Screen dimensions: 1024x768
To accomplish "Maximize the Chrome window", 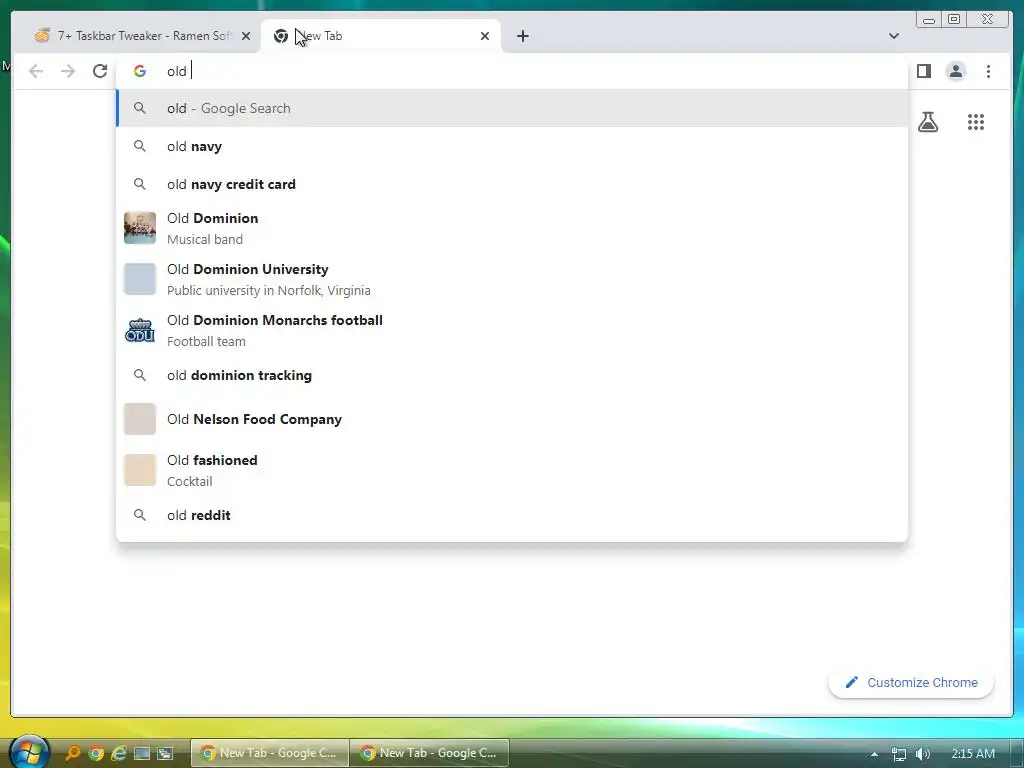I will coord(954,20).
